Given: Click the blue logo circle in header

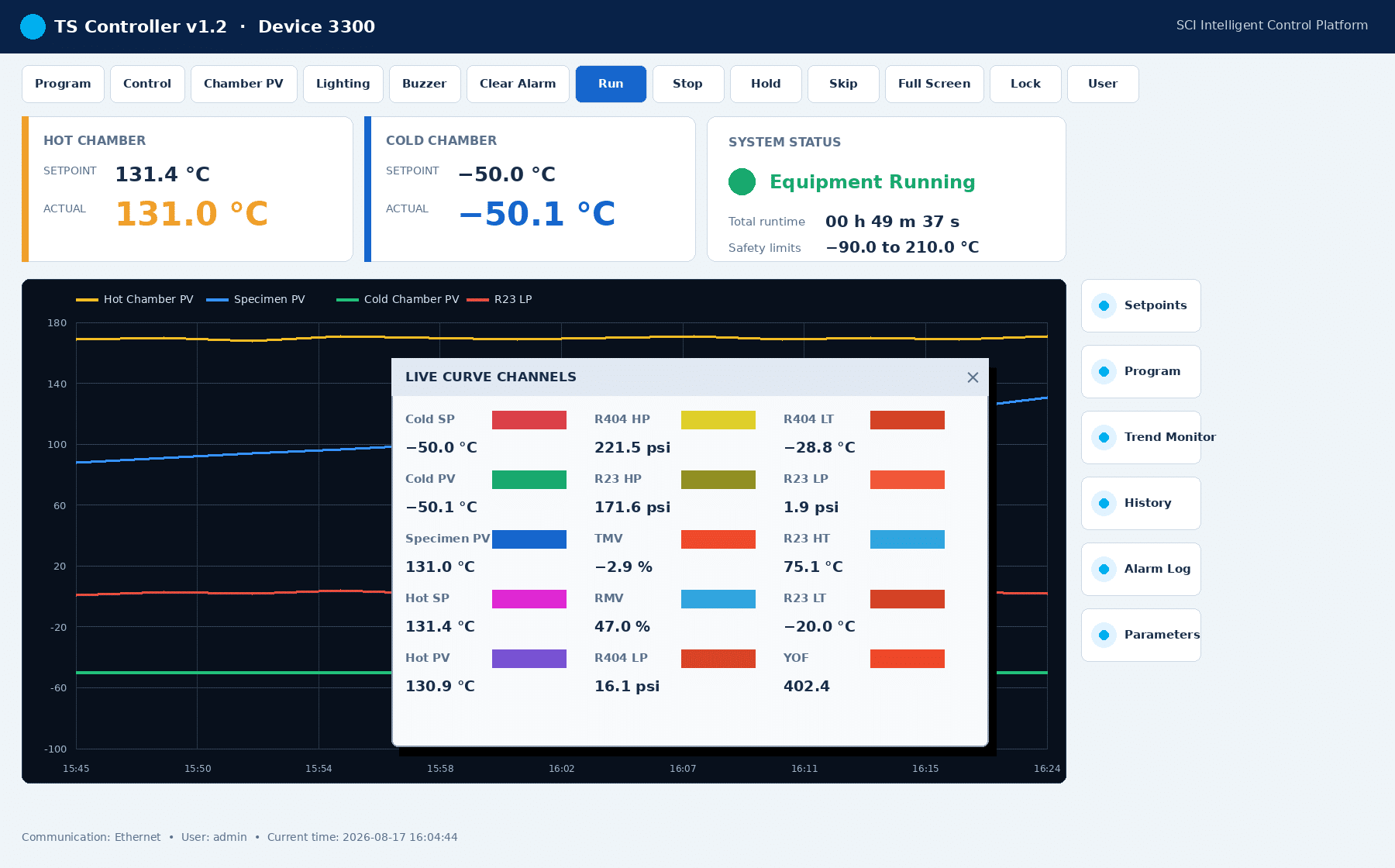Looking at the screenshot, I should 33,26.
